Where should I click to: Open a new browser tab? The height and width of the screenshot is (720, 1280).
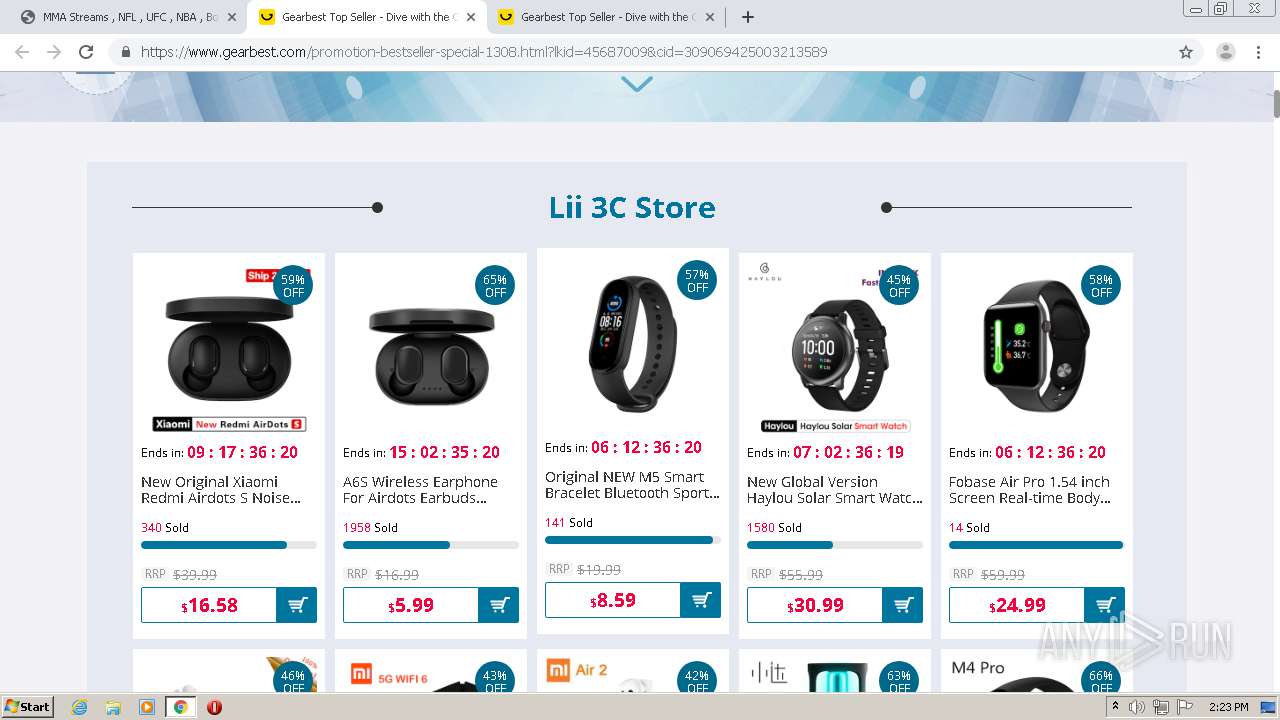748,17
